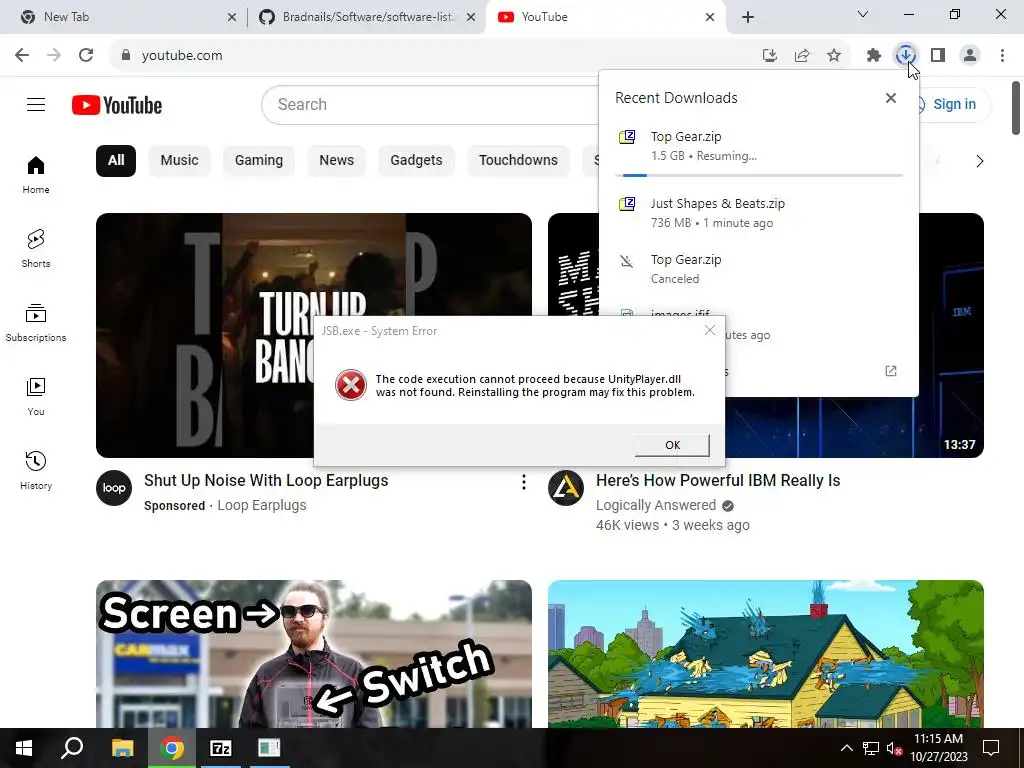This screenshot has height=768, width=1024.
Task: Click the Top Gear.zip download progress bar
Action: pyautogui.click(x=759, y=175)
